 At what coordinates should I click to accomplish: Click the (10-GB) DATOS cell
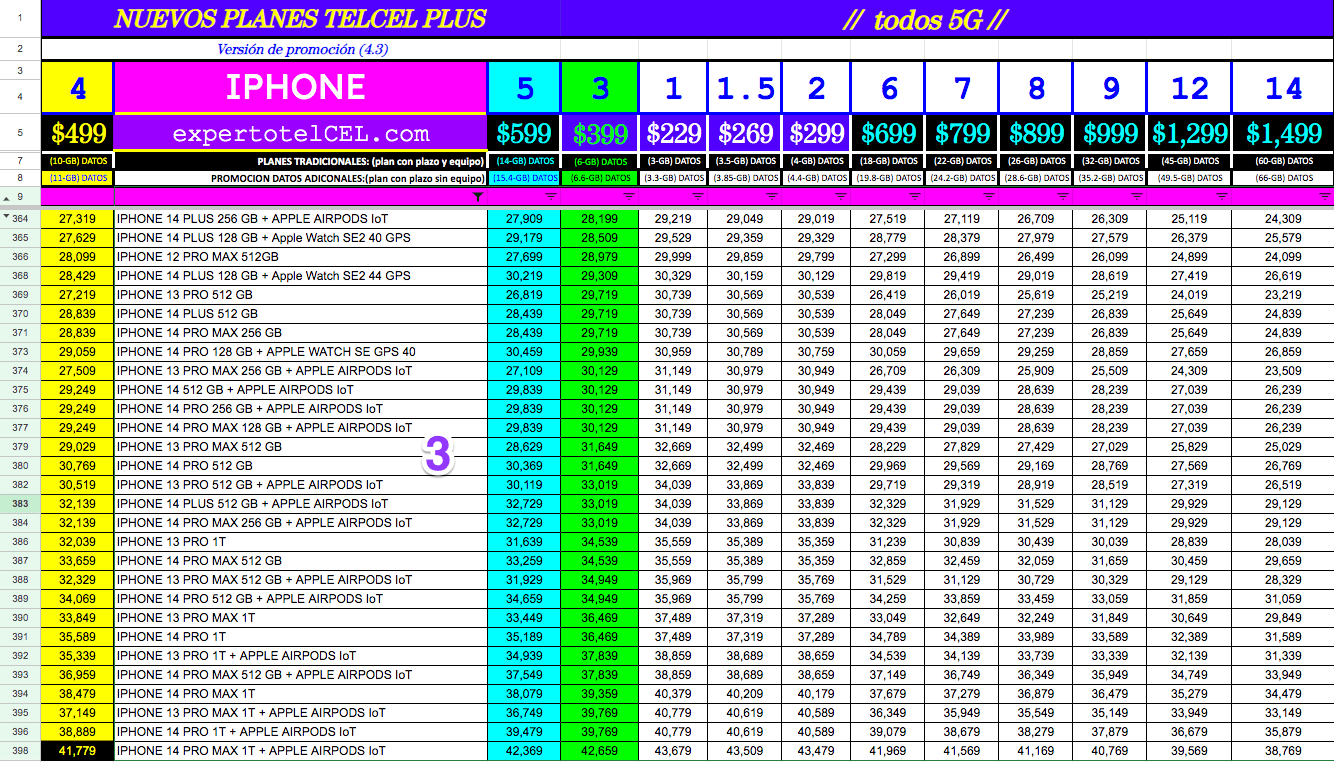(x=78, y=161)
